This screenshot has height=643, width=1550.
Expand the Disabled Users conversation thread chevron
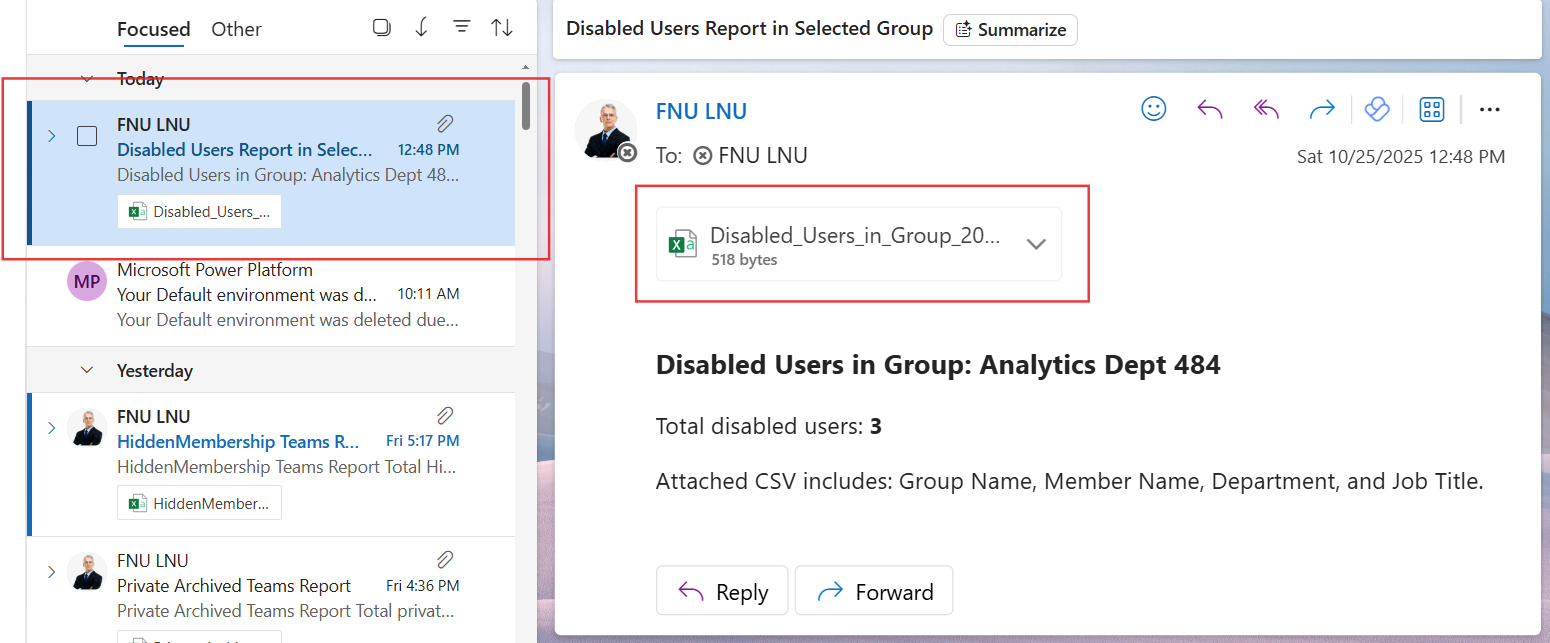pos(52,136)
